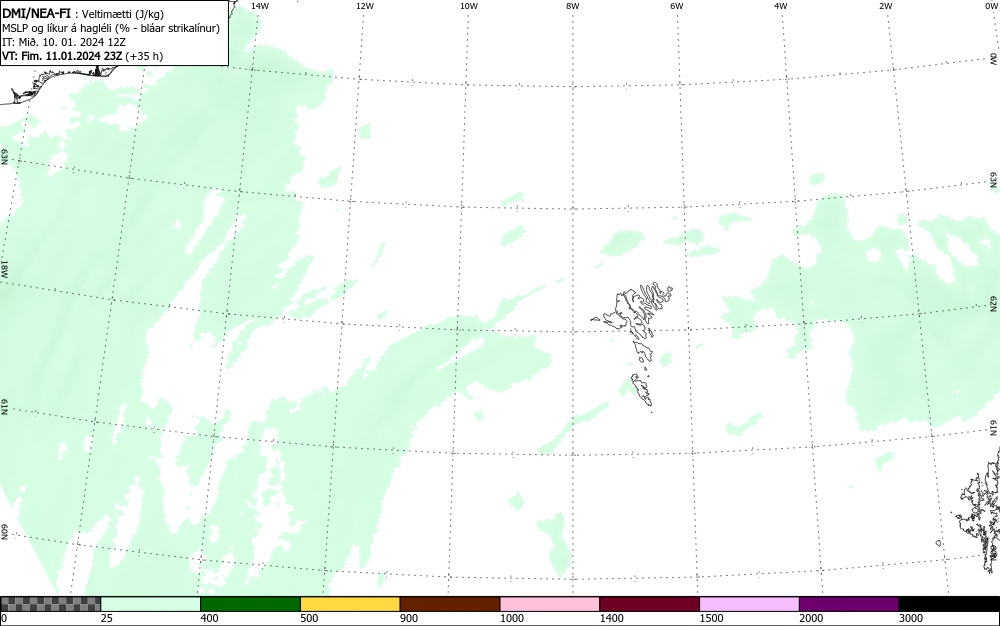Click the 10W longitude label
Screen dimensions: 1000x626
click(x=468, y=6)
